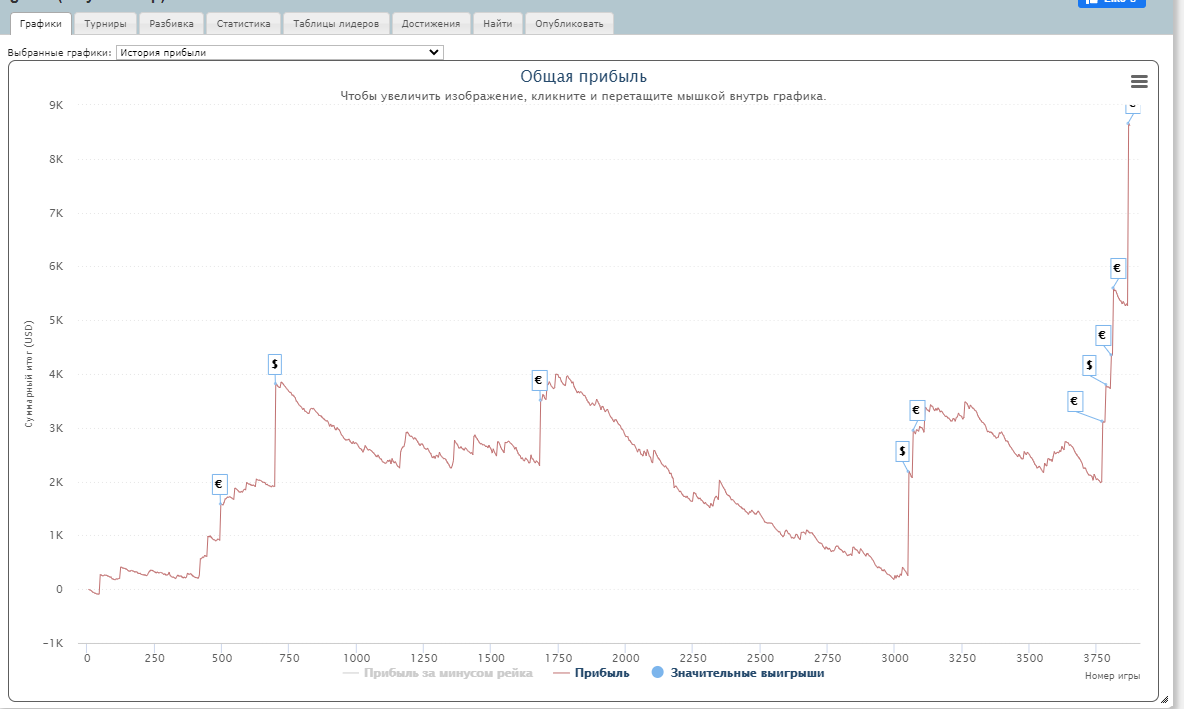This screenshot has width=1184, height=709.
Task: Click the euro marker near game 3650
Action: pyautogui.click(x=1075, y=401)
